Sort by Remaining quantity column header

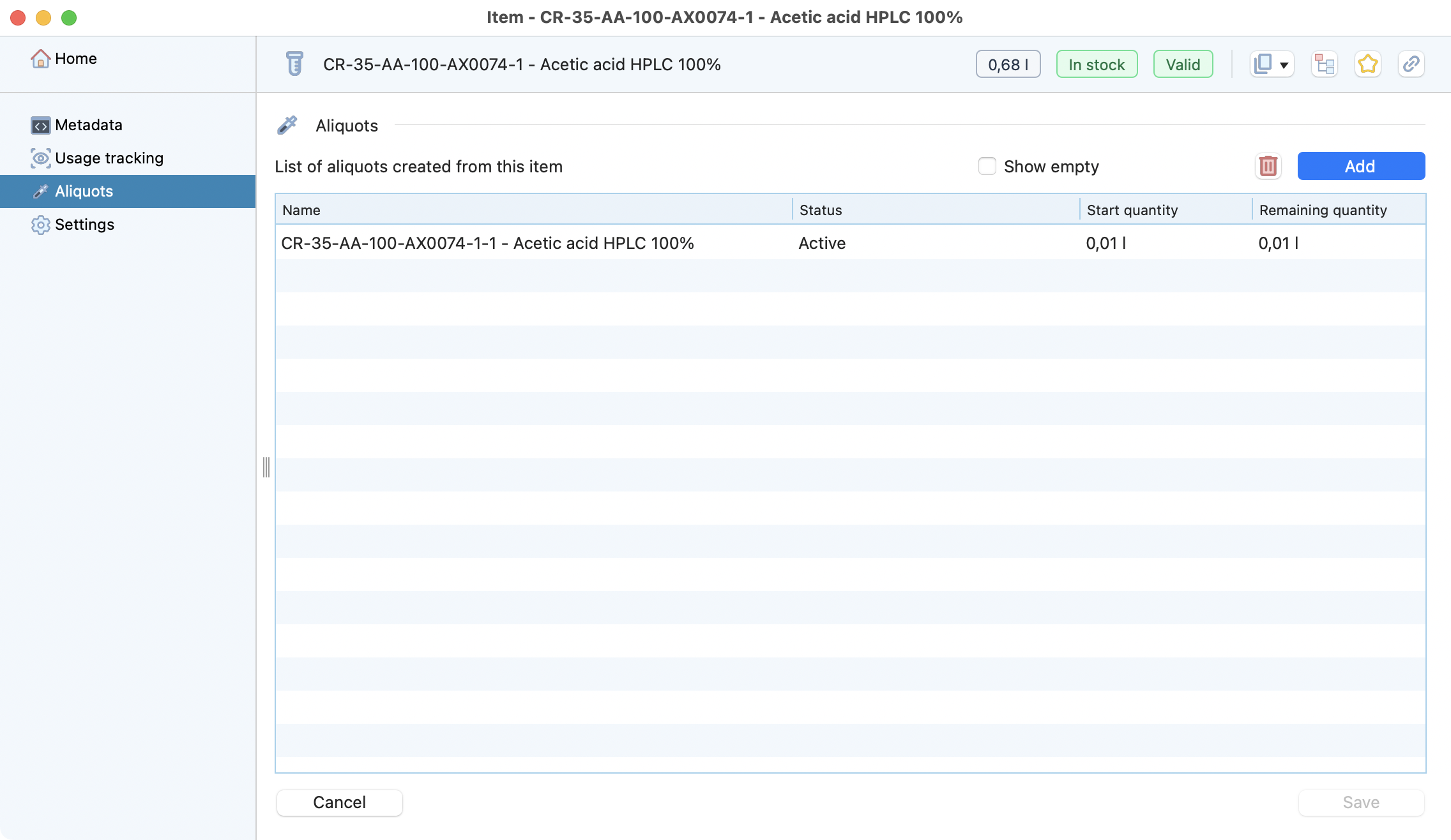1323,210
